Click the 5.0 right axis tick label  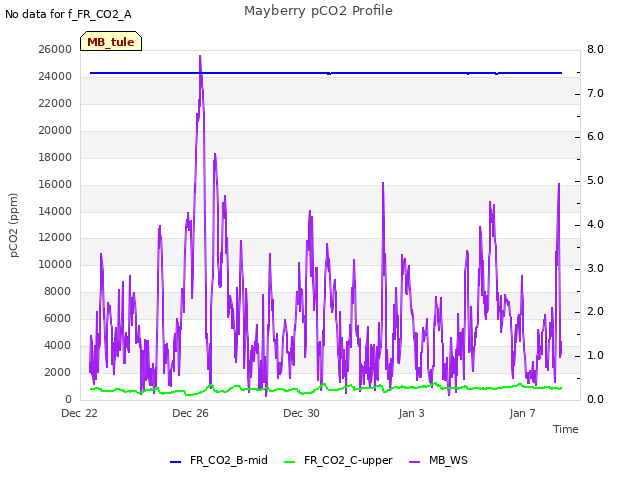tap(595, 180)
